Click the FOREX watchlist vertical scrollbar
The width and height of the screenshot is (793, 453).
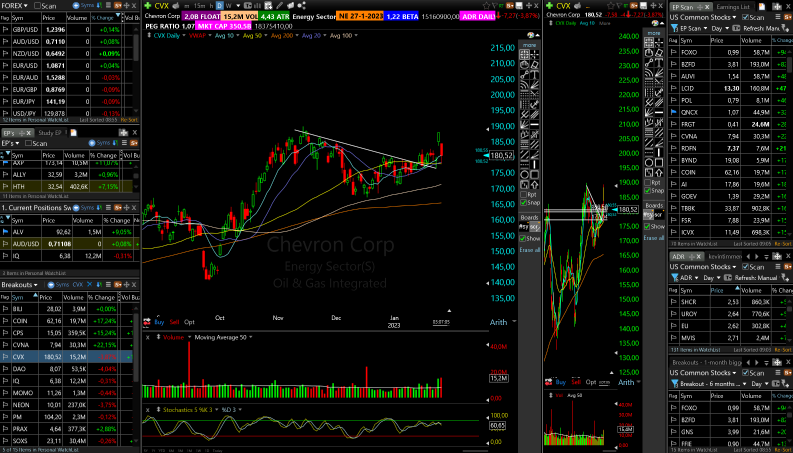[136, 46]
